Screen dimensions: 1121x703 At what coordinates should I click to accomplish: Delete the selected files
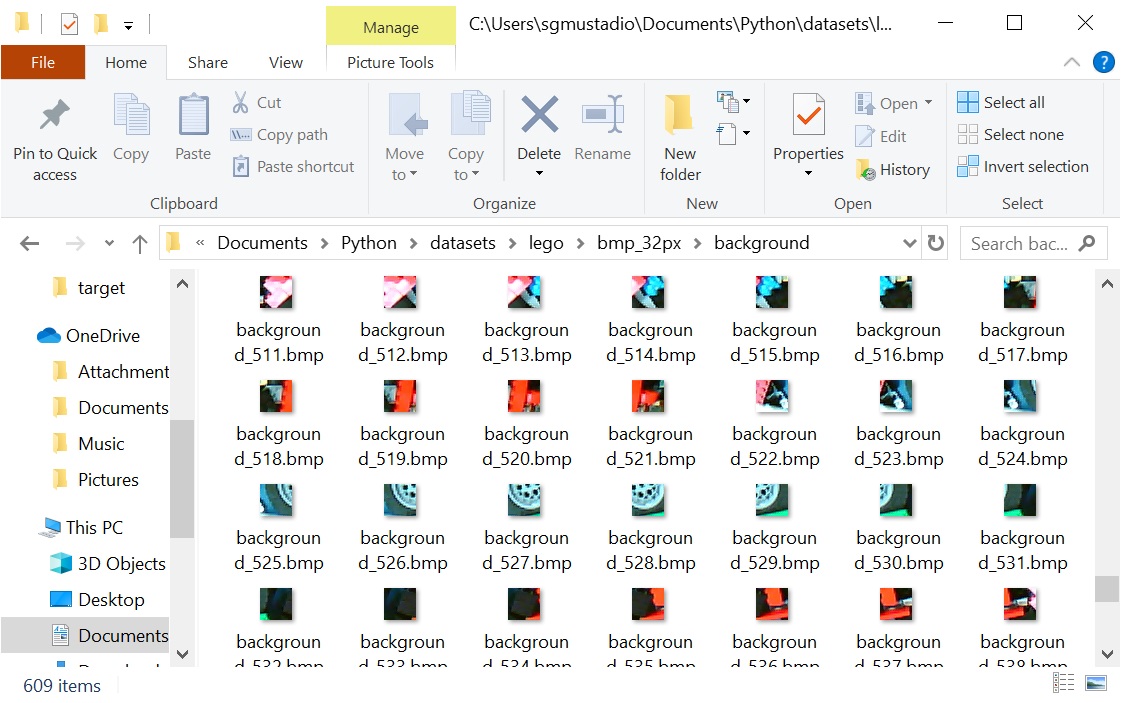point(538,125)
